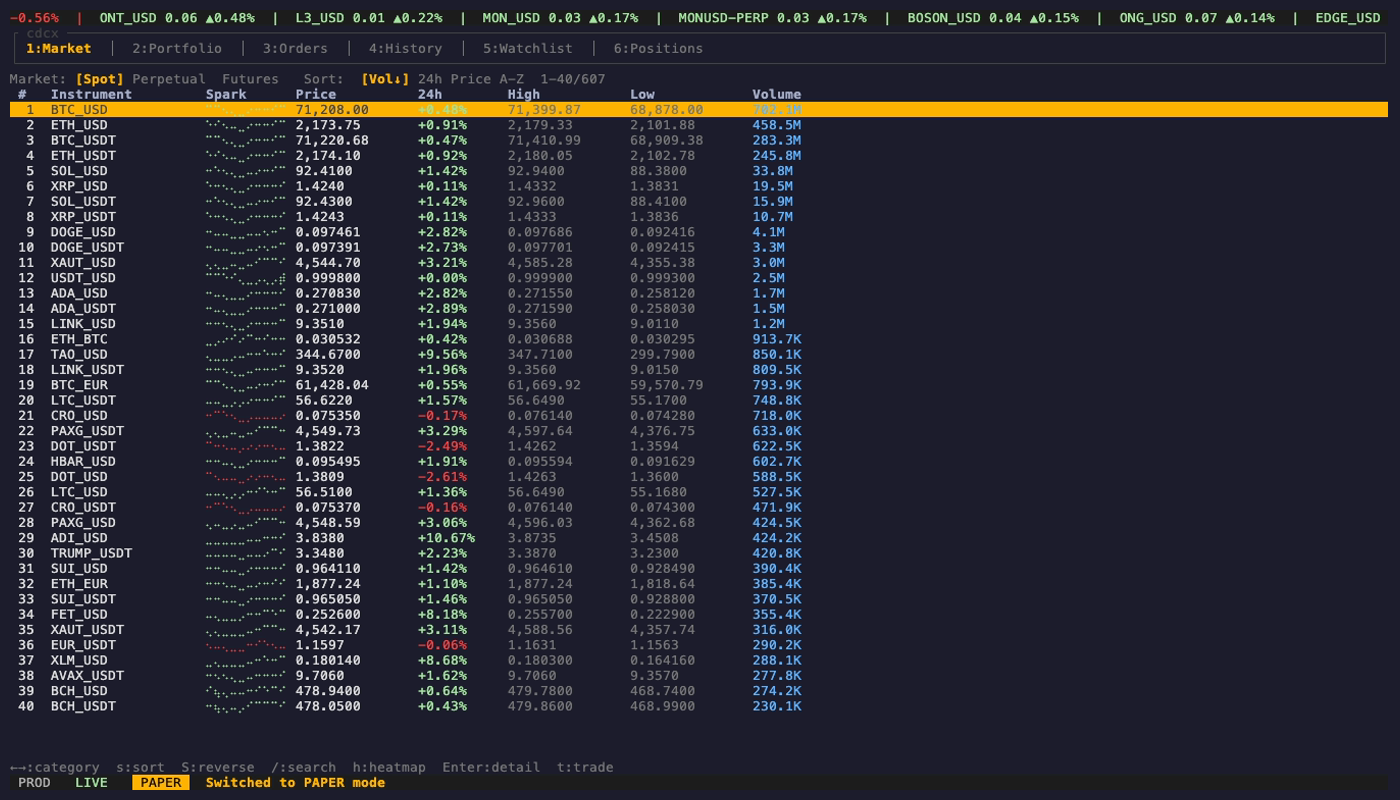Enable LIVE mode in the status bar

91,782
